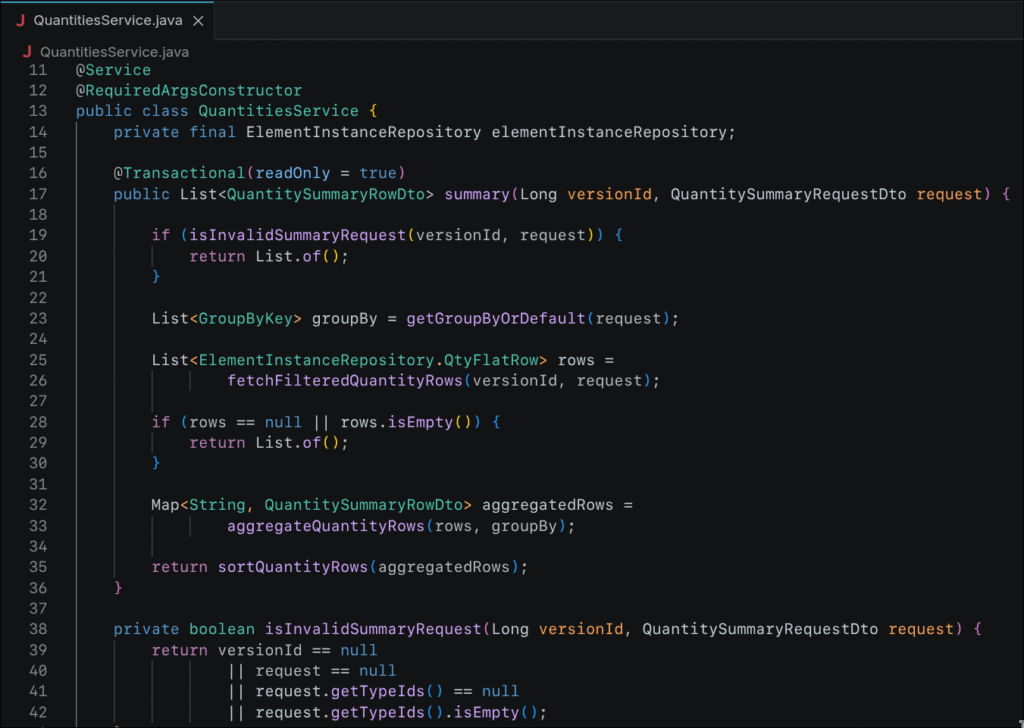1024x728 pixels.
Task: Click the @Service annotation
Action: pos(113,70)
